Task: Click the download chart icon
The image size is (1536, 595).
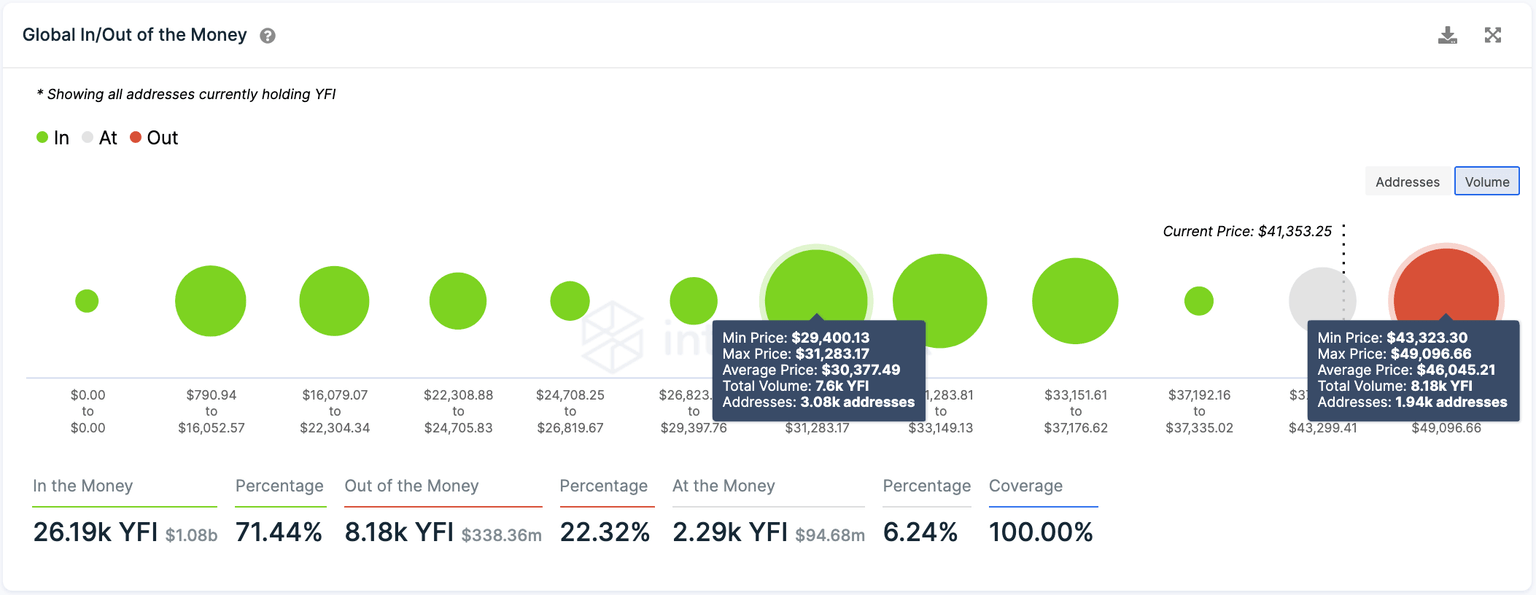Action: point(1447,34)
